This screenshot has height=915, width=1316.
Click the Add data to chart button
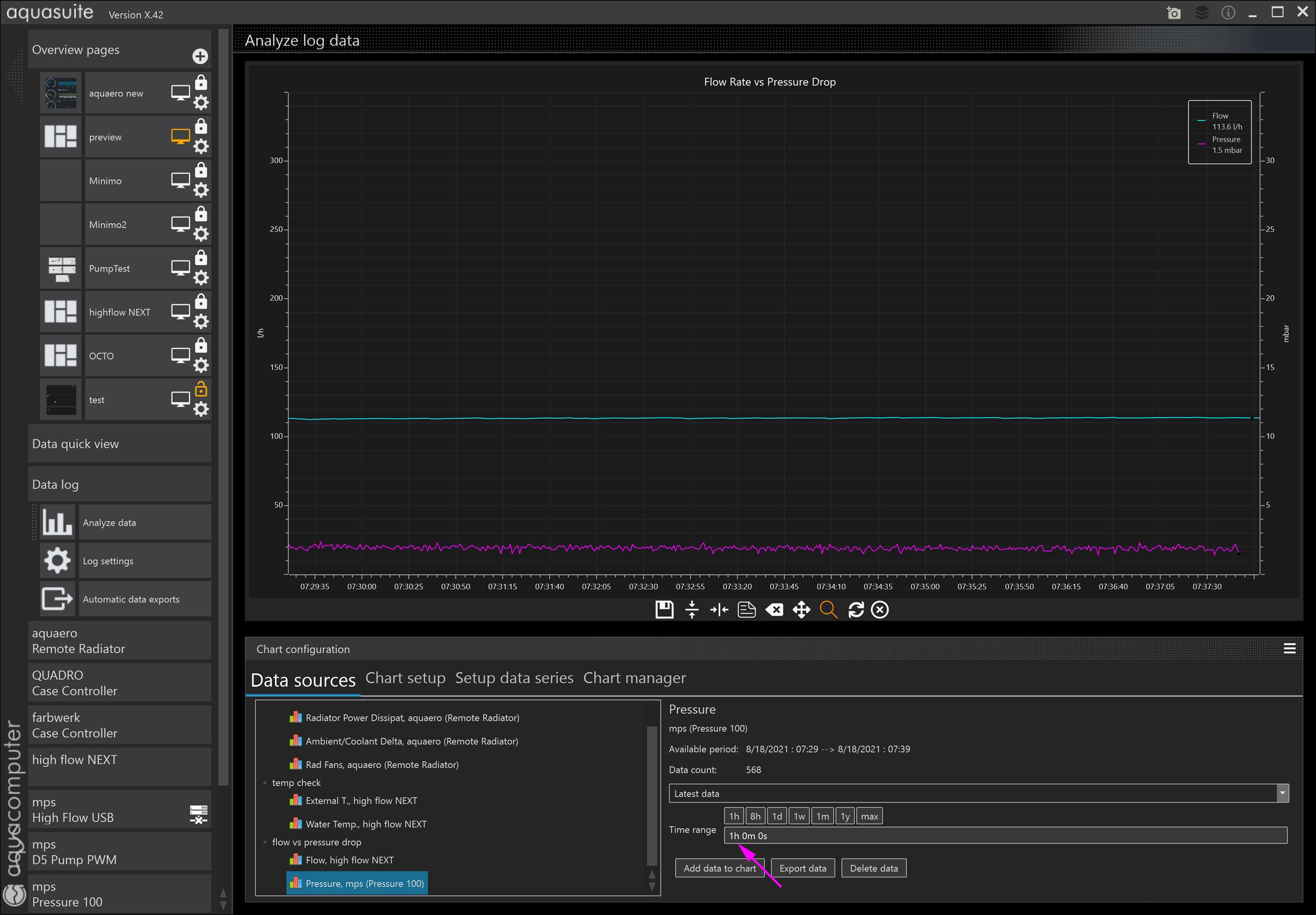(x=719, y=868)
